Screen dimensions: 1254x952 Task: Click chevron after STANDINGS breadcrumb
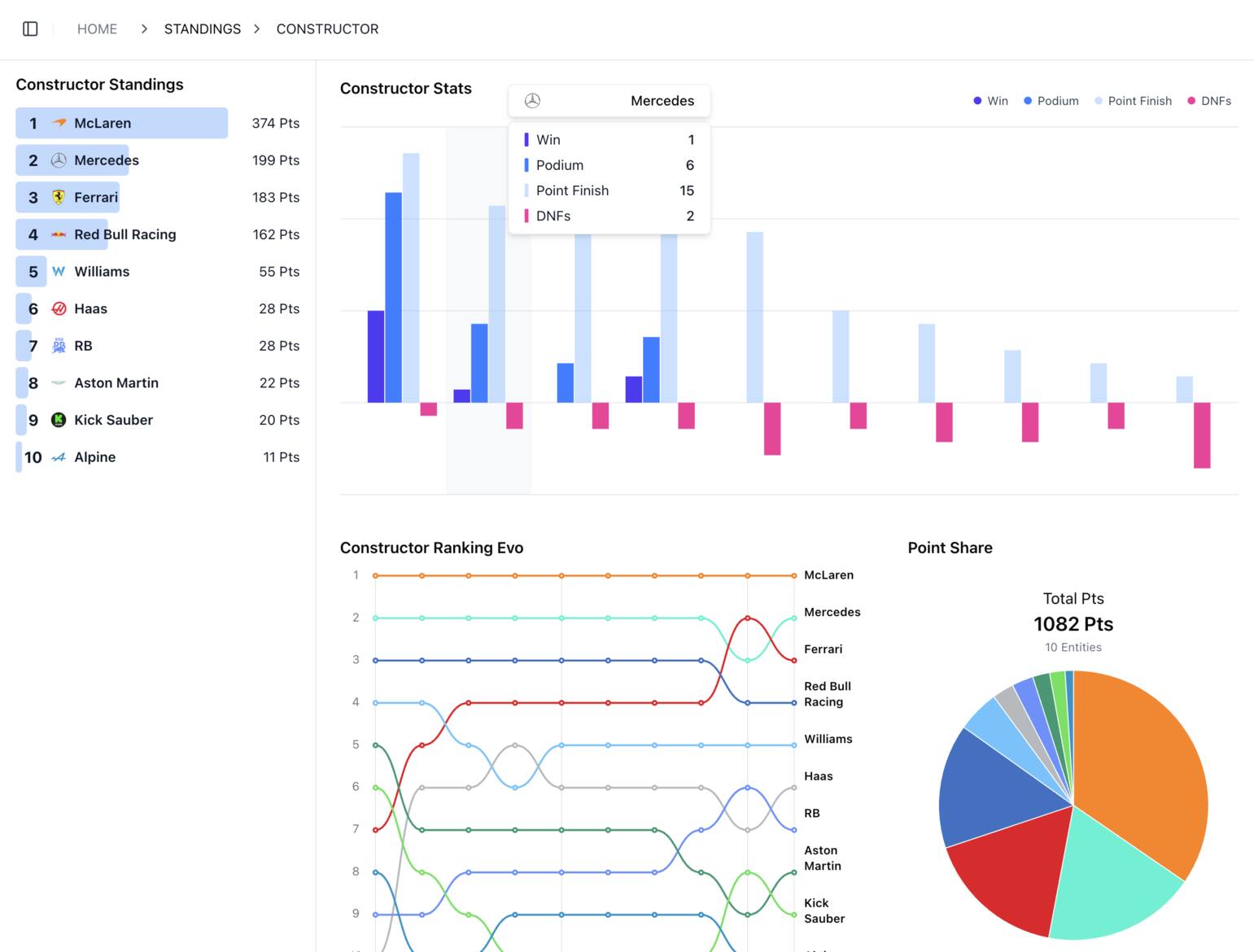(x=256, y=28)
